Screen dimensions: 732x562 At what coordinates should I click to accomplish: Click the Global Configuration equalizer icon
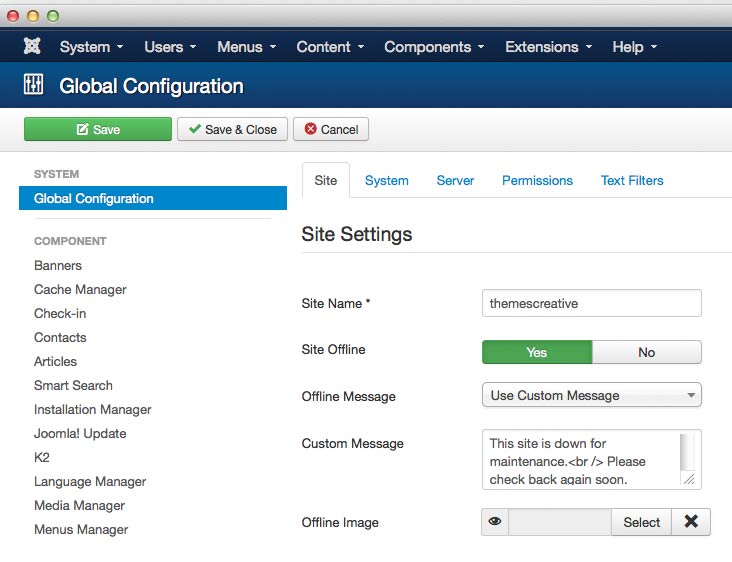pos(33,86)
